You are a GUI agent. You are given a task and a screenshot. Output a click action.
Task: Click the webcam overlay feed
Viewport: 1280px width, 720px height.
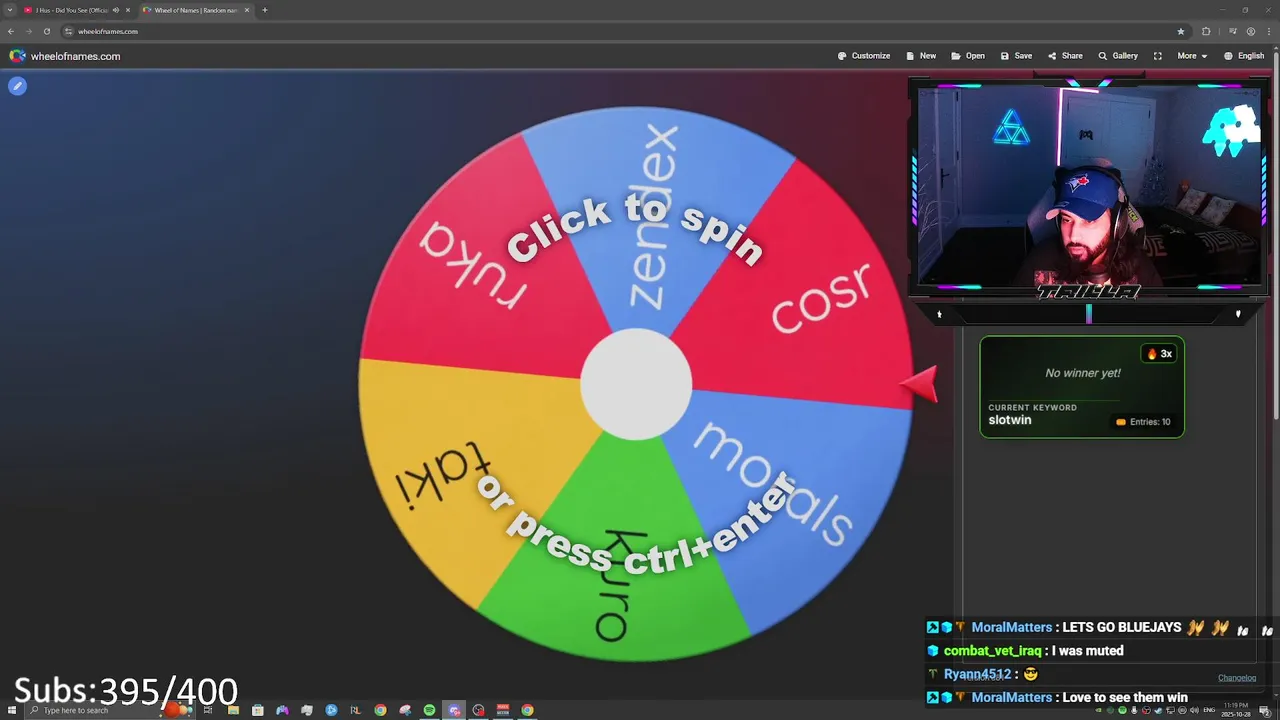[1090, 187]
